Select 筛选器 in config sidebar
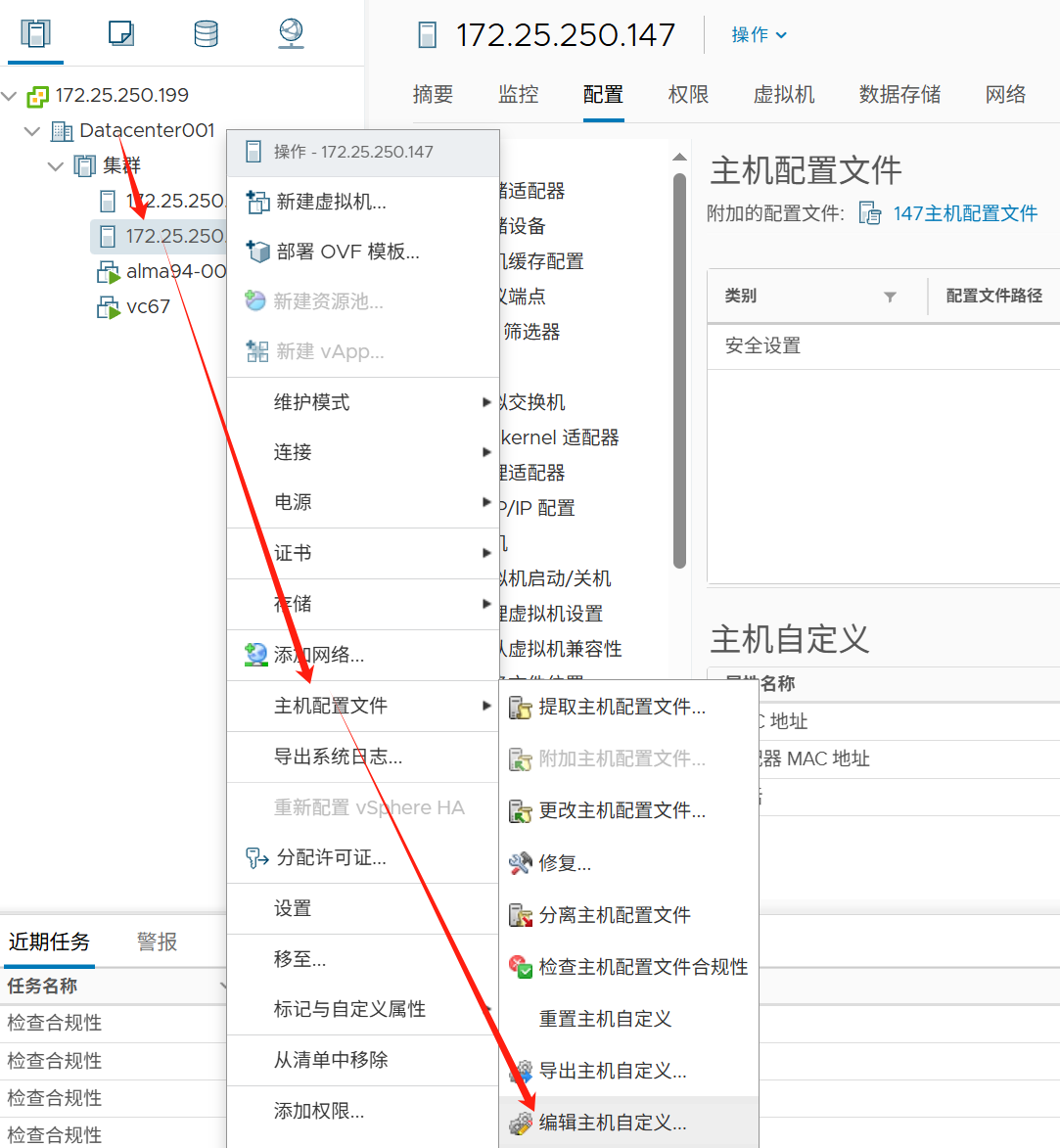 (531, 333)
